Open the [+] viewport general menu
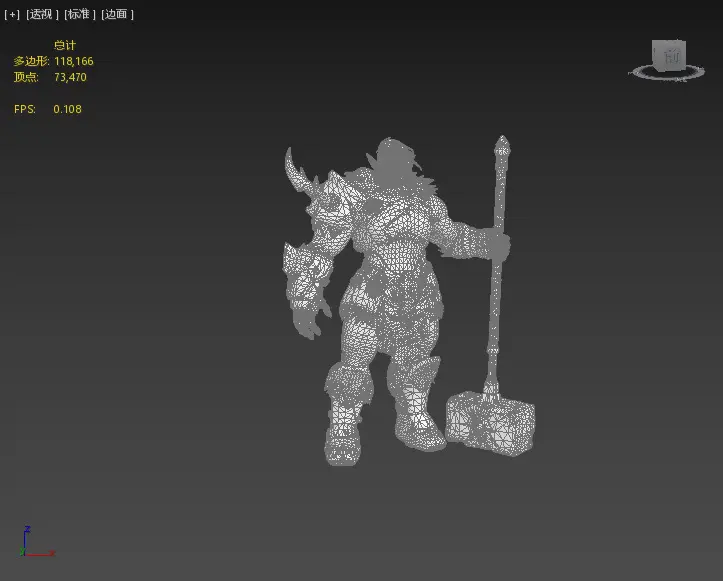This screenshot has height=581, width=723. click(x=12, y=14)
